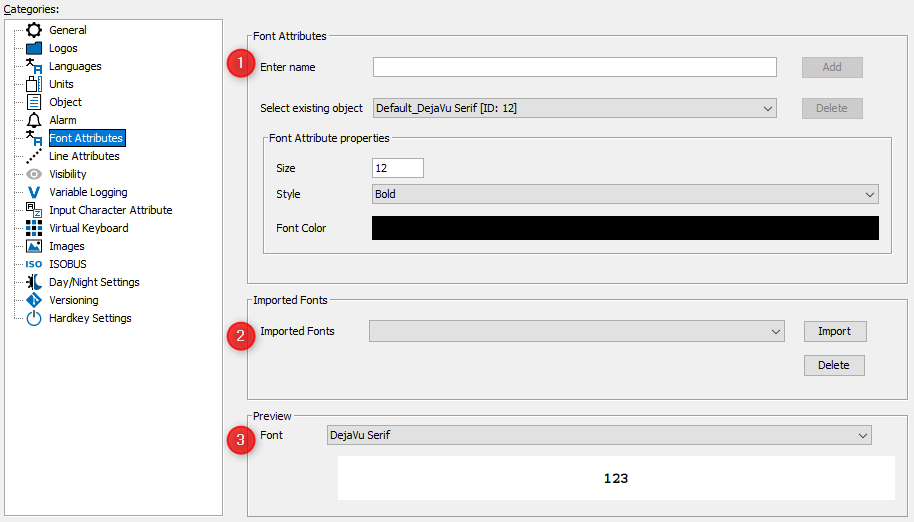Open the Visibility eye icon category
This screenshot has width=914, height=522.
pos(34,174)
